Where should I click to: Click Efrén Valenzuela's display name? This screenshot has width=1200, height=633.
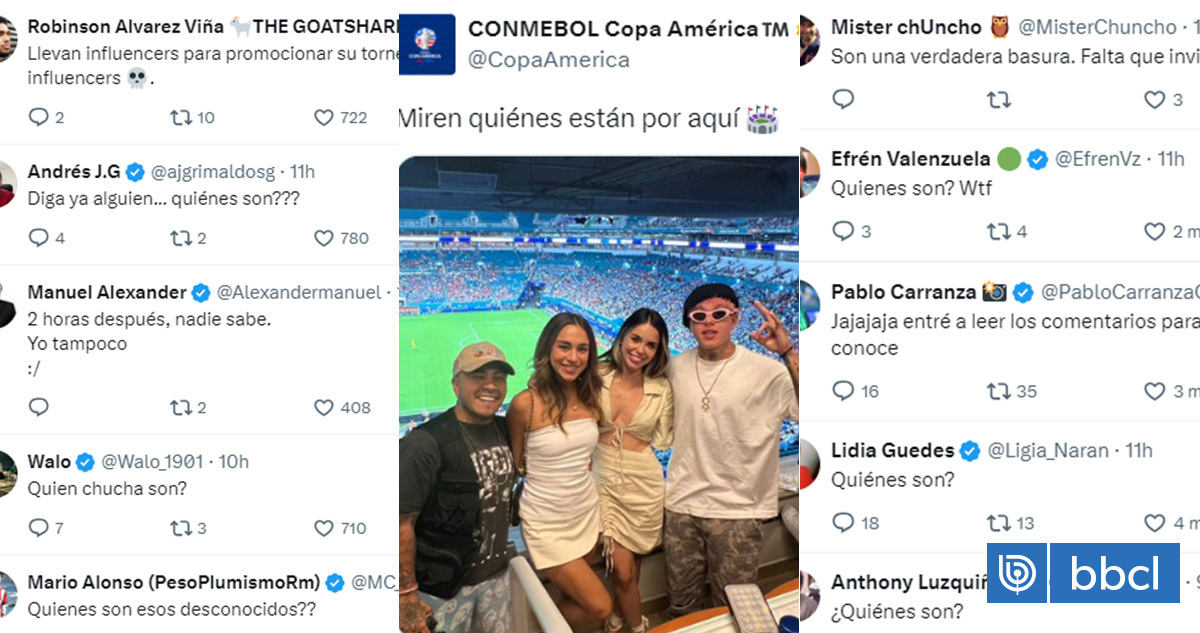point(911,158)
